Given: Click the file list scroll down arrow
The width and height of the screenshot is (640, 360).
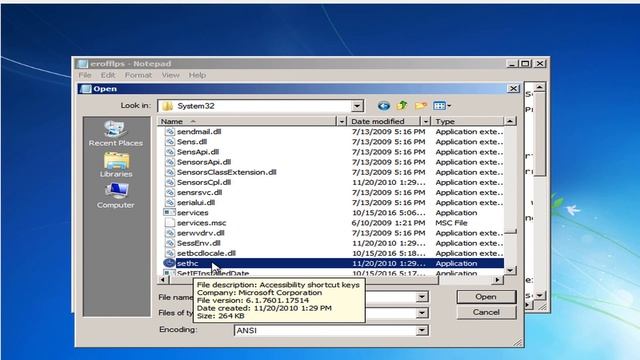Looking at the screenshot, I should [x=510, y=270].
